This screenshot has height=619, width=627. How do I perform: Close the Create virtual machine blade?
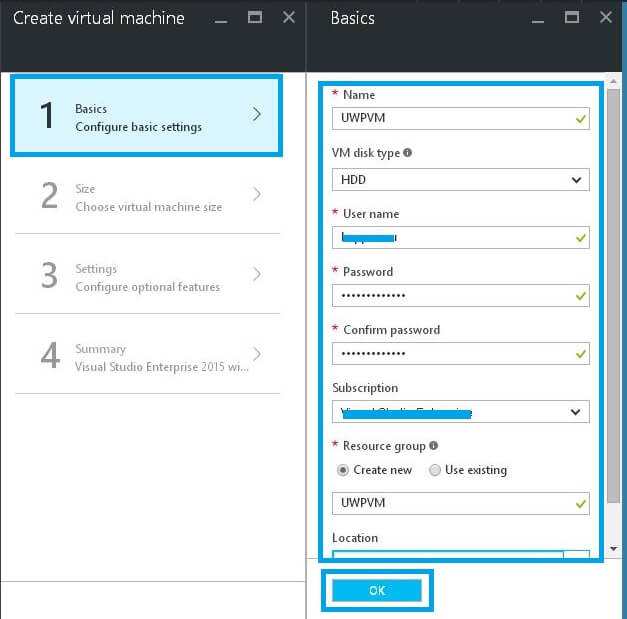(x=288, y=17)
